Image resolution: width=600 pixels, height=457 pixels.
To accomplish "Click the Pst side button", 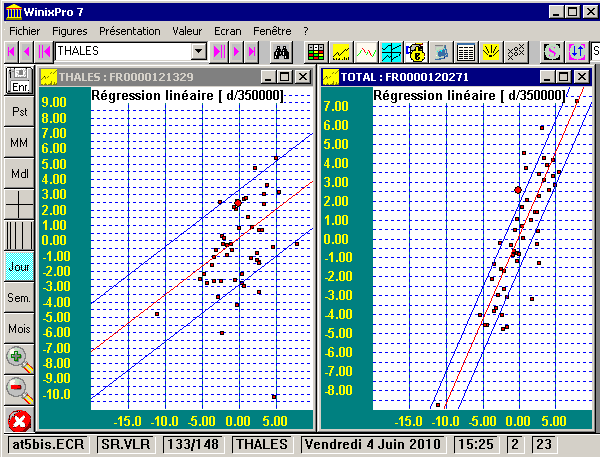I will click(20, 112).
